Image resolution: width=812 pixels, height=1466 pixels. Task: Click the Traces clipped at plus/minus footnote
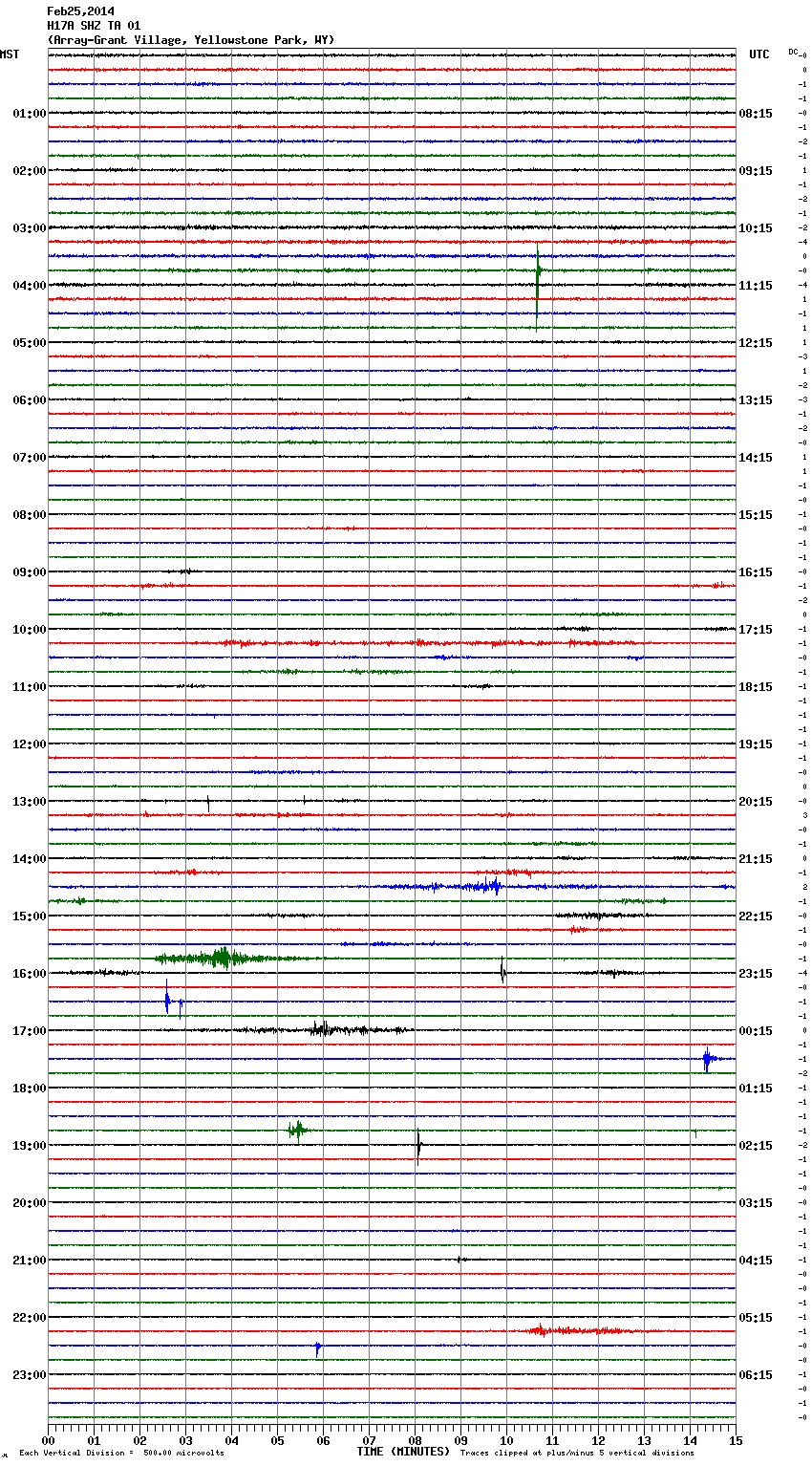pyautogui.click(x=577, y=1453)
